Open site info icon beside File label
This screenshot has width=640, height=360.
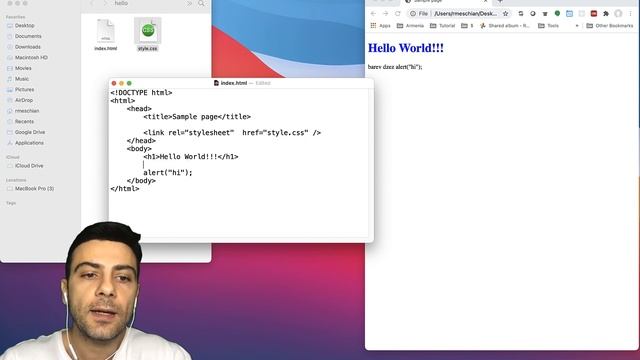pos(413,13)
